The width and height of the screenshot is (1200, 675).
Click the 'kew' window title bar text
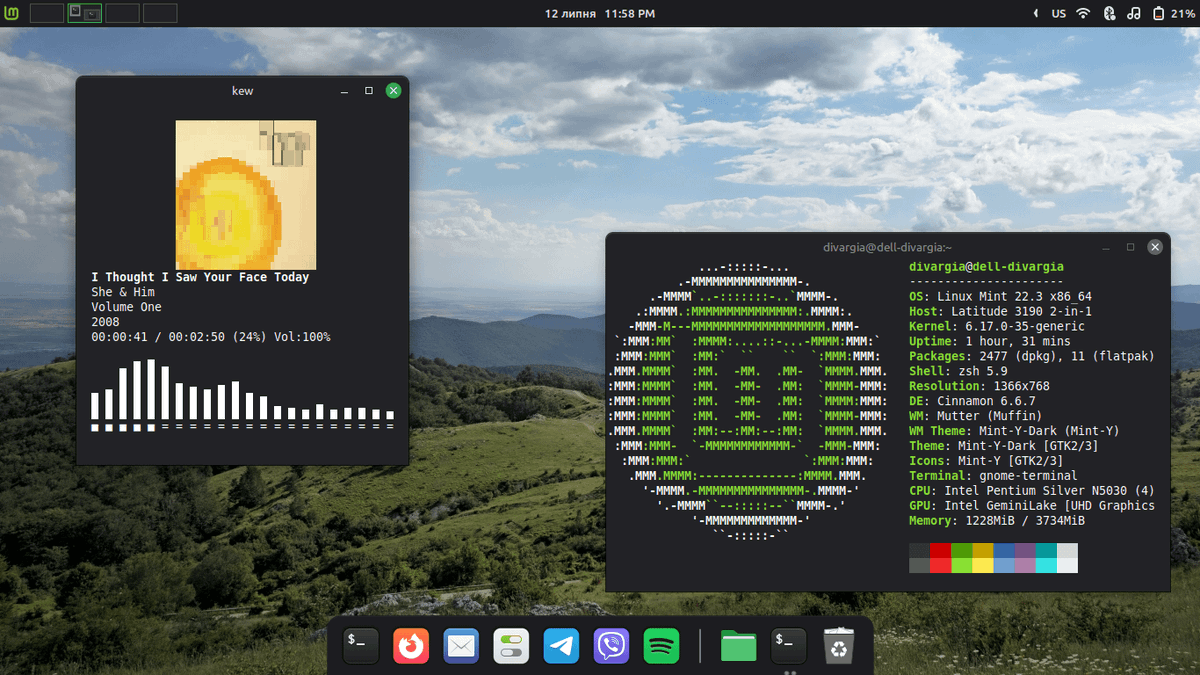click(242, 91)
